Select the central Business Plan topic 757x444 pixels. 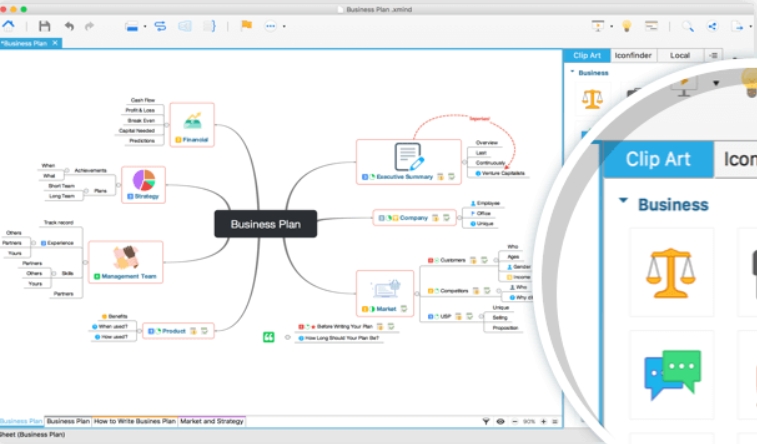point(266,224)
